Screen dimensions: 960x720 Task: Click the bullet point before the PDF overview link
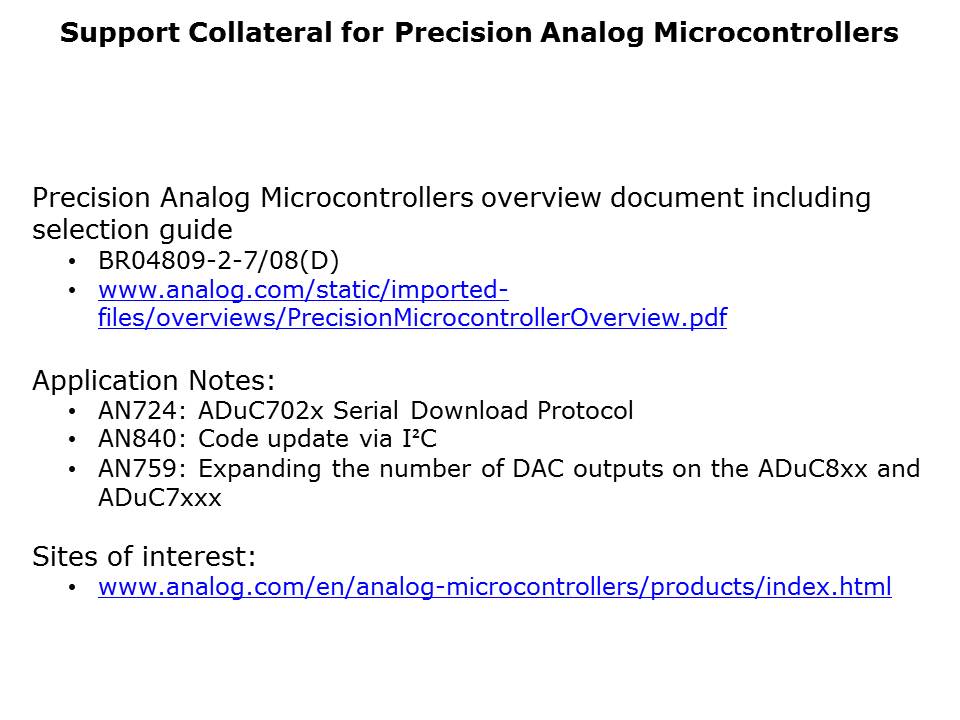click(x=71, y=291)
